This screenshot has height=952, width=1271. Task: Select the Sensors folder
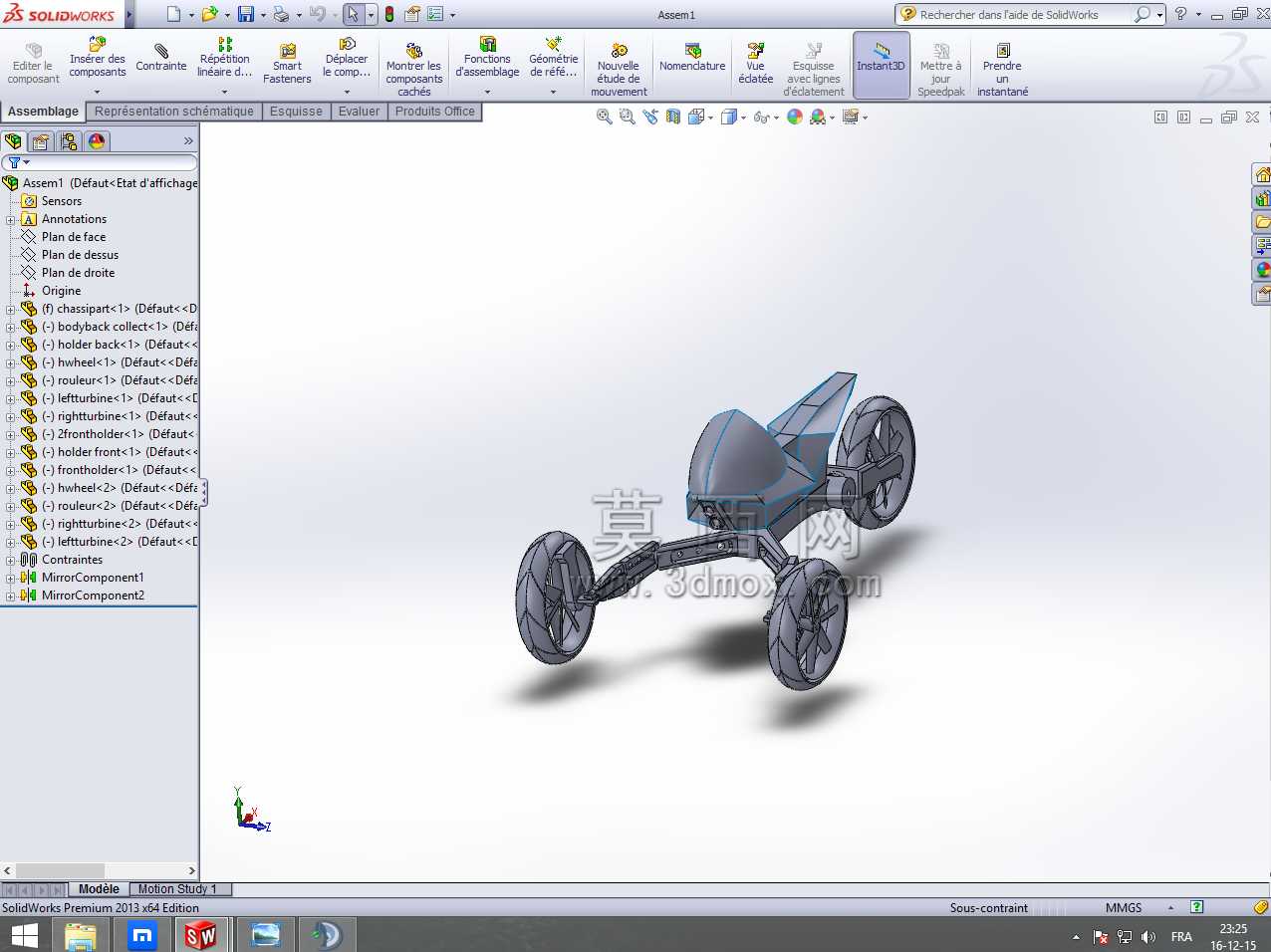tap(61, 201)
